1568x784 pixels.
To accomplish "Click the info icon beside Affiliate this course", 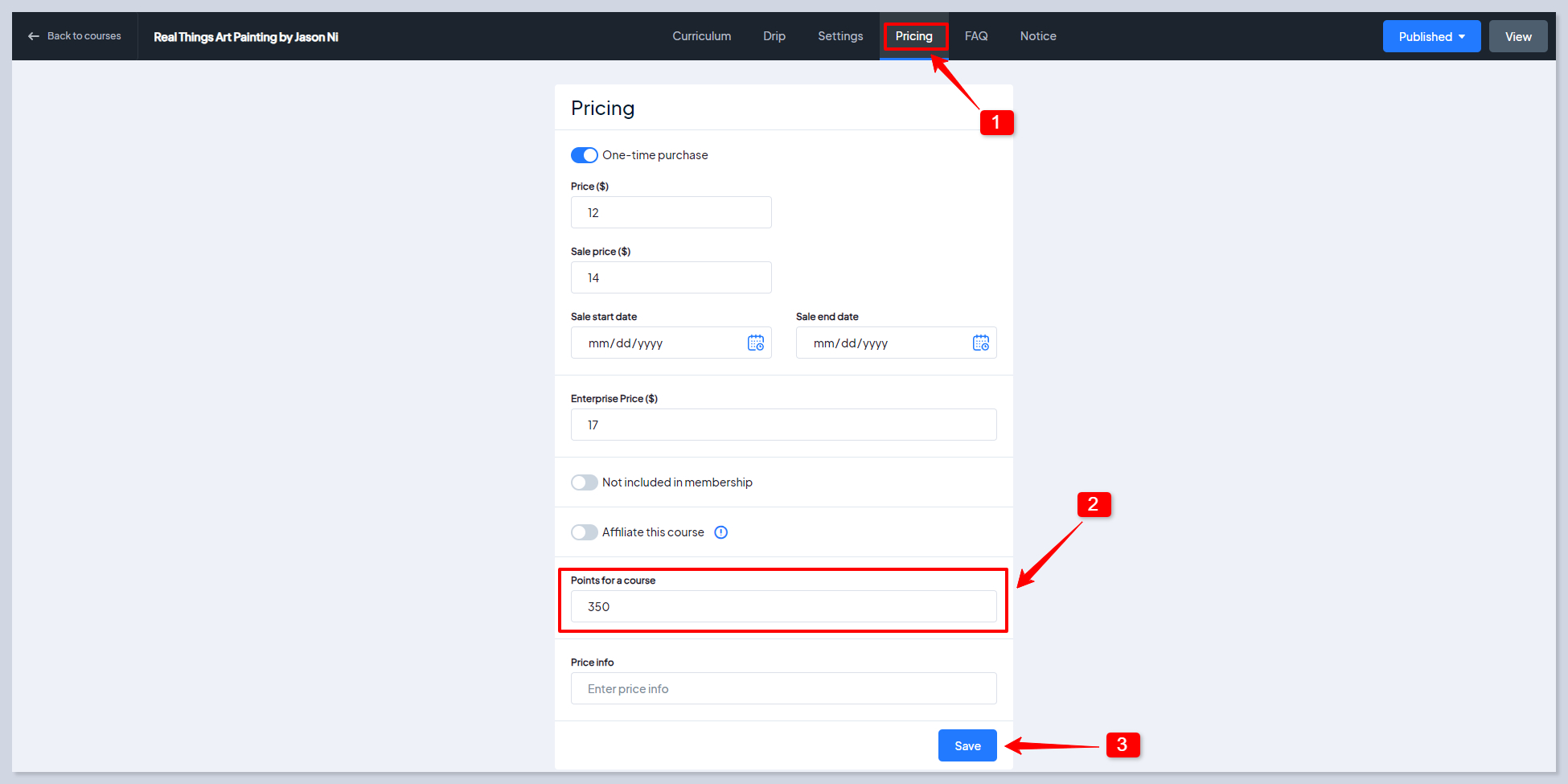I will point(721,532).
